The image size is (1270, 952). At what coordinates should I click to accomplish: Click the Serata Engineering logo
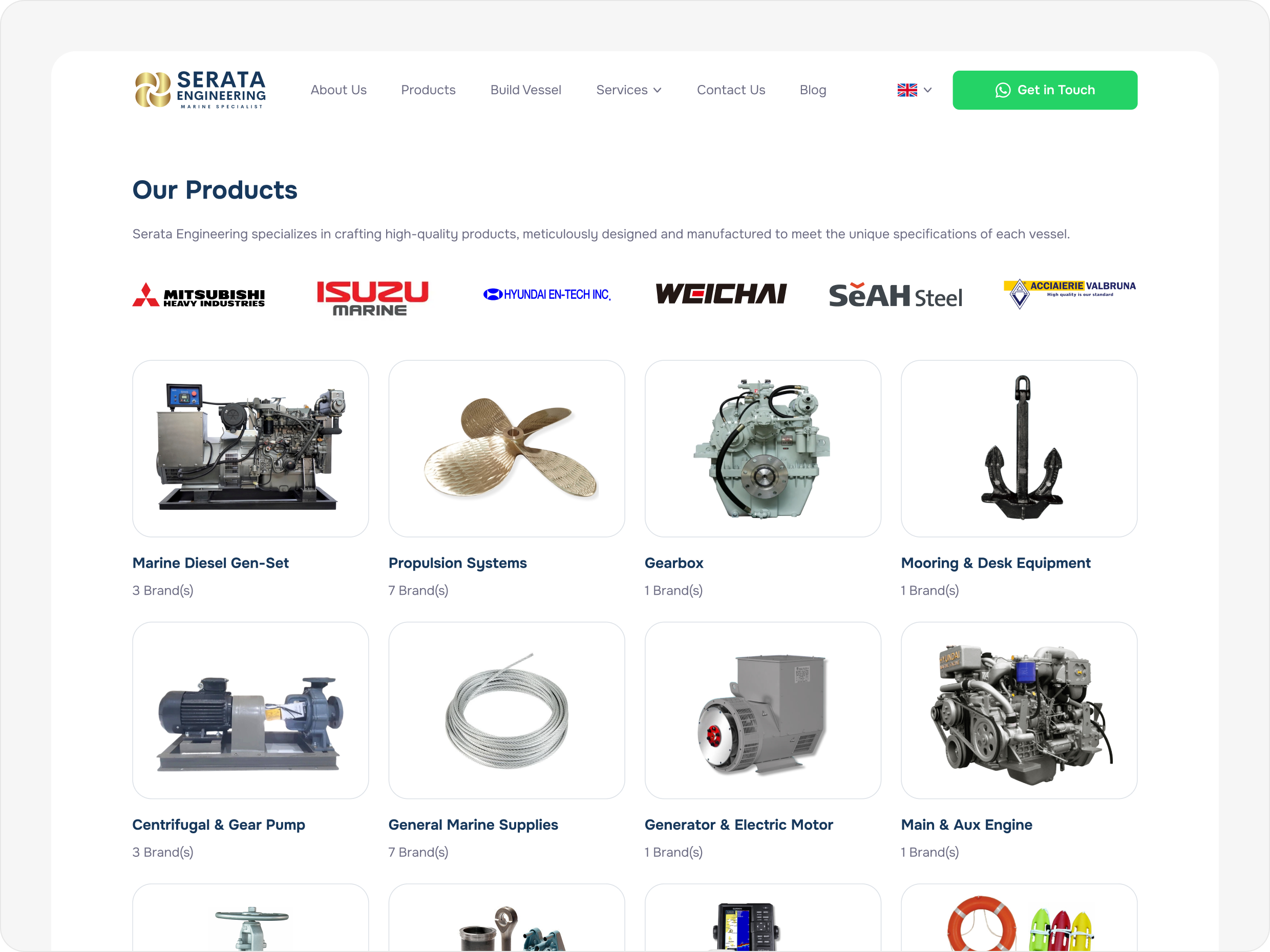point(200,90)
